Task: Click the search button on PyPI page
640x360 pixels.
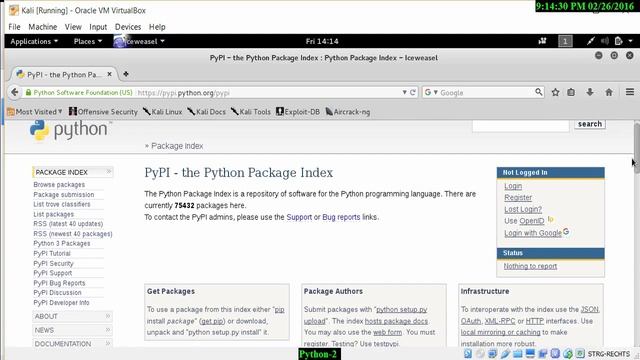Action: coord(590,124)
